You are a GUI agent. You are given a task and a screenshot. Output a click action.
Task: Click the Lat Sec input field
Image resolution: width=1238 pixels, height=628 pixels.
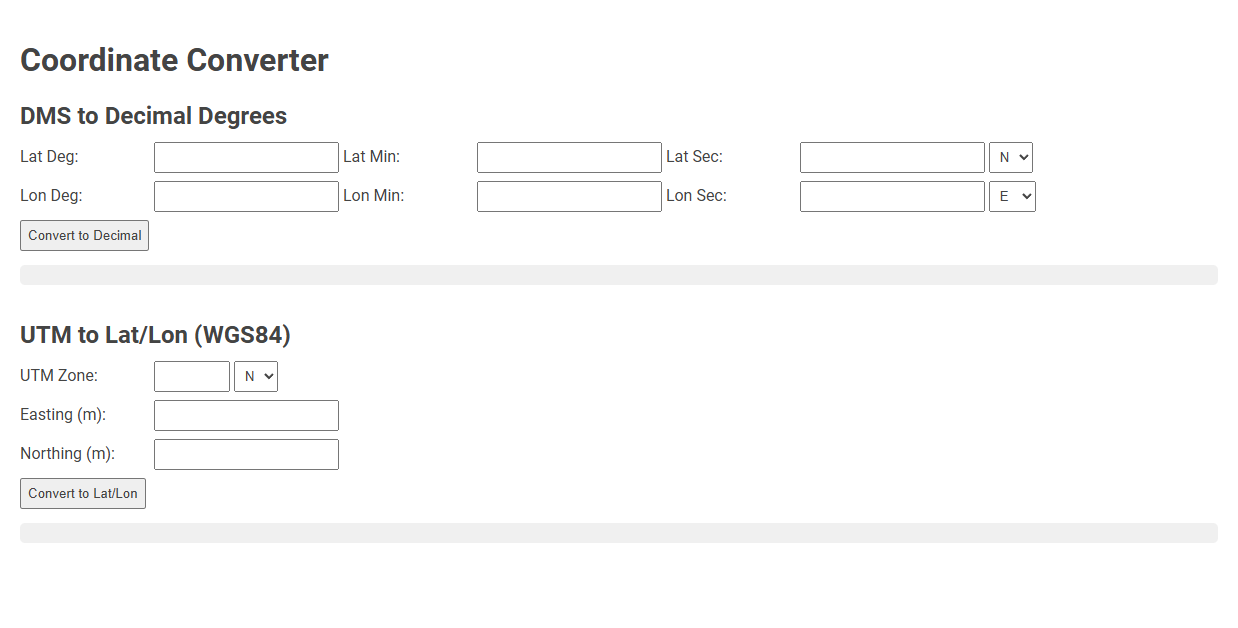pos(892,157)
